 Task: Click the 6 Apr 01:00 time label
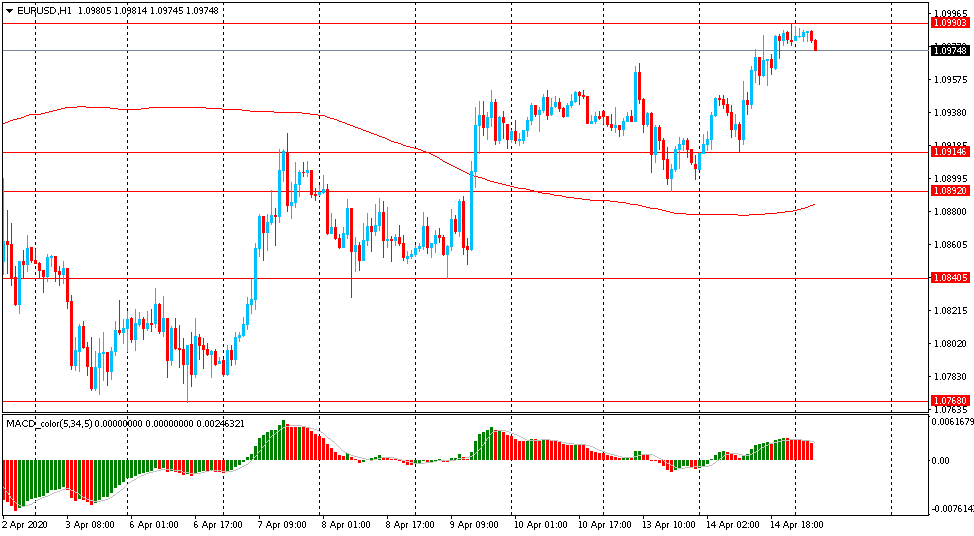(154, 525)
